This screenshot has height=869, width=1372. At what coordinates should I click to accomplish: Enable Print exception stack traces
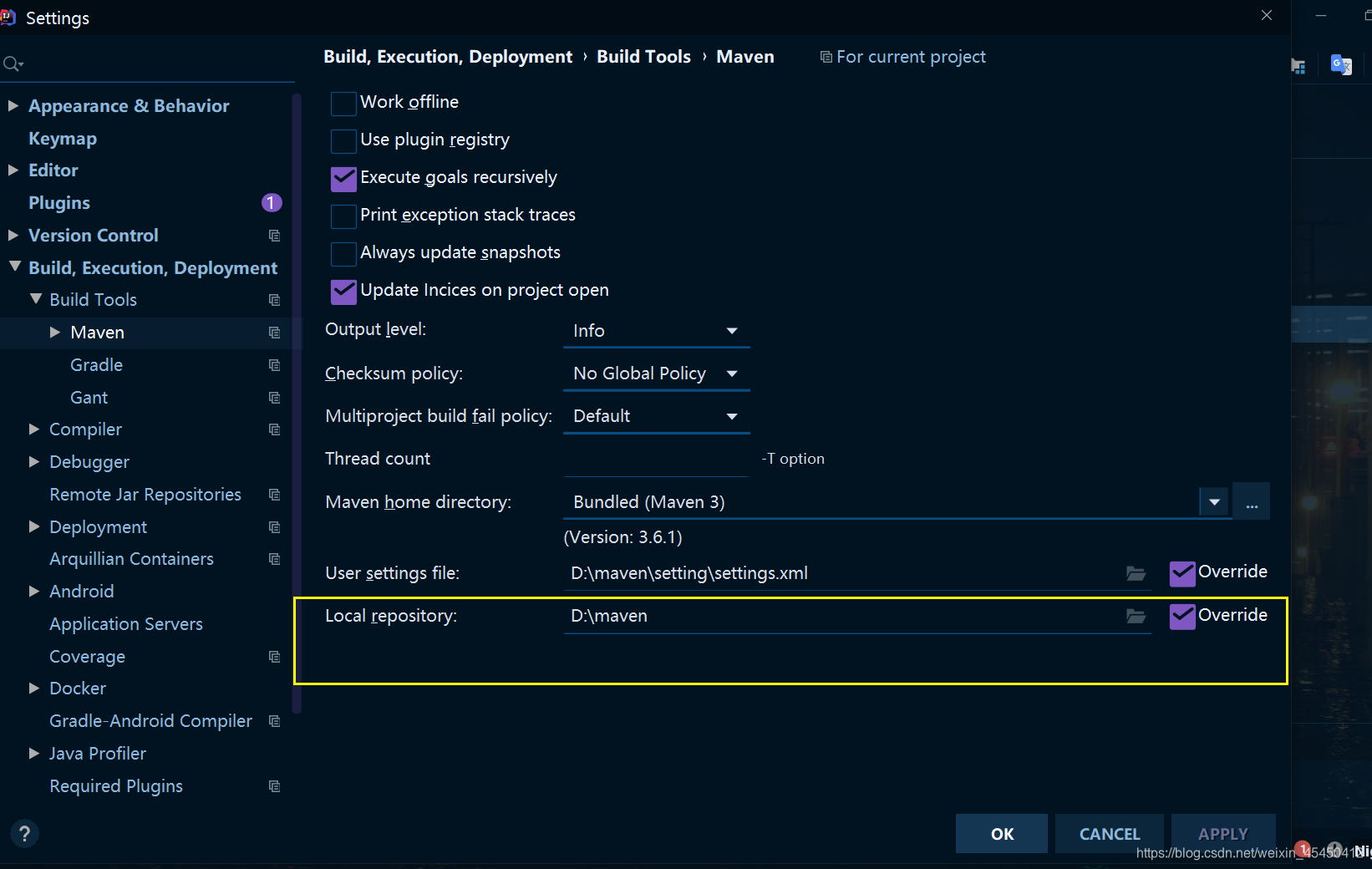pos(343,216)
